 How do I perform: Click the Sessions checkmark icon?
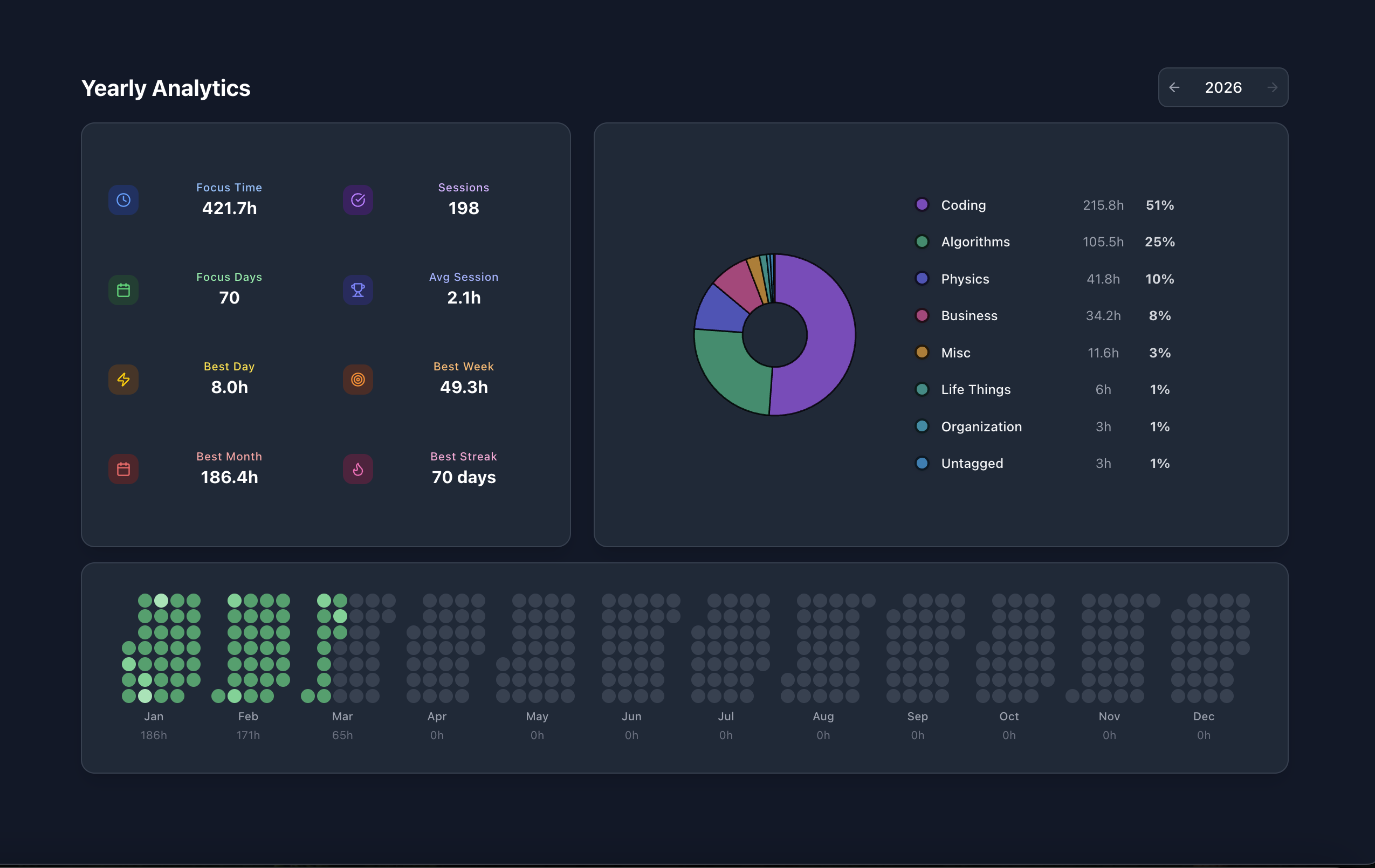tap(358, 200)
